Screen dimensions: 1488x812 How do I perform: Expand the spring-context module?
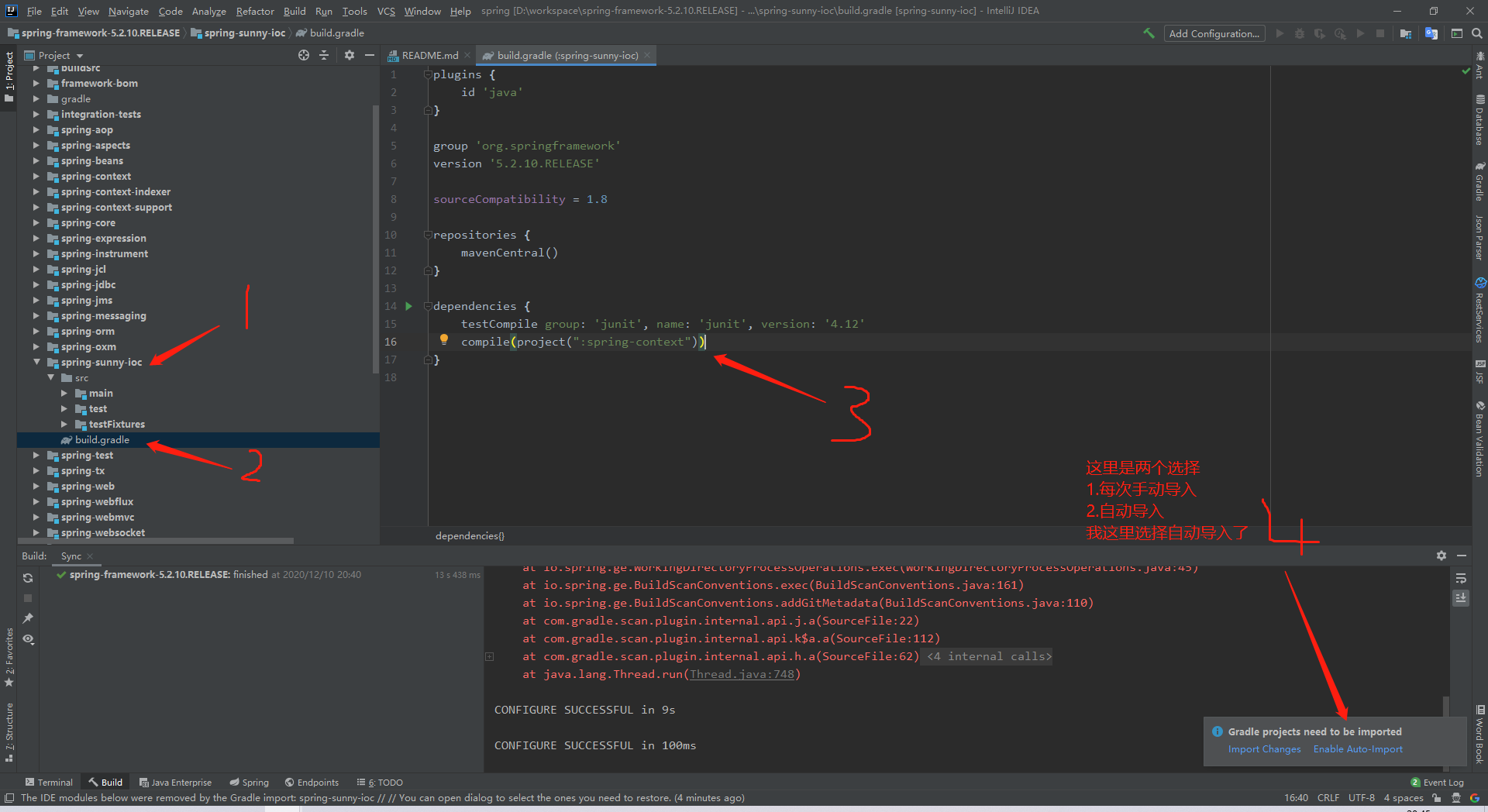coord(36,176)
